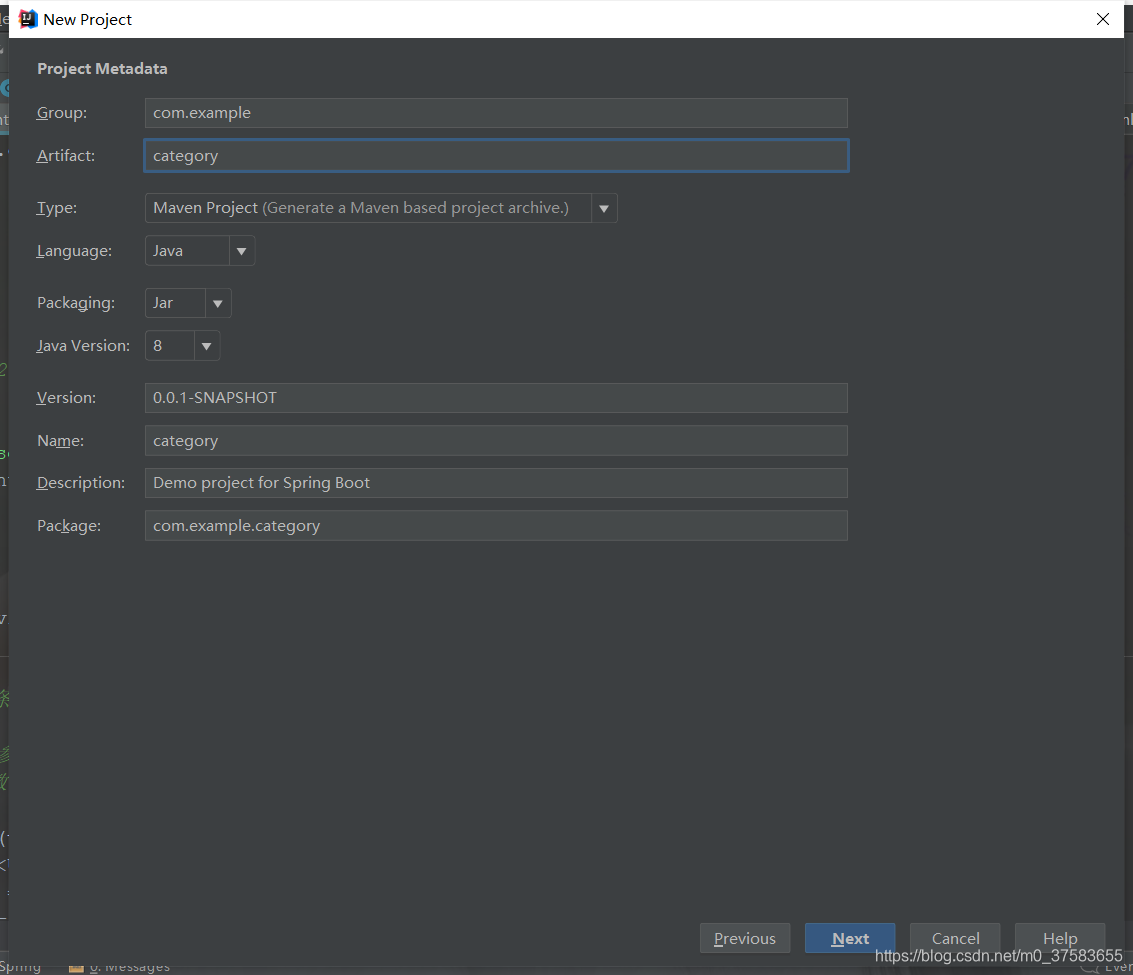Click the Artifact input field
The height and width of the screenshot is (975, 1133).
[x=496, y=155]
